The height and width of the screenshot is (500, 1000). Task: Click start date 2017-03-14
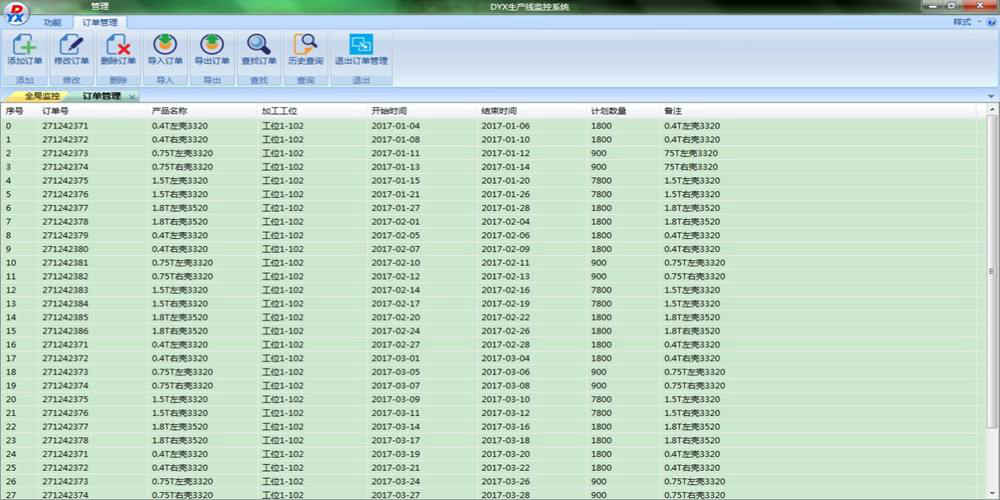coord(396,427)
